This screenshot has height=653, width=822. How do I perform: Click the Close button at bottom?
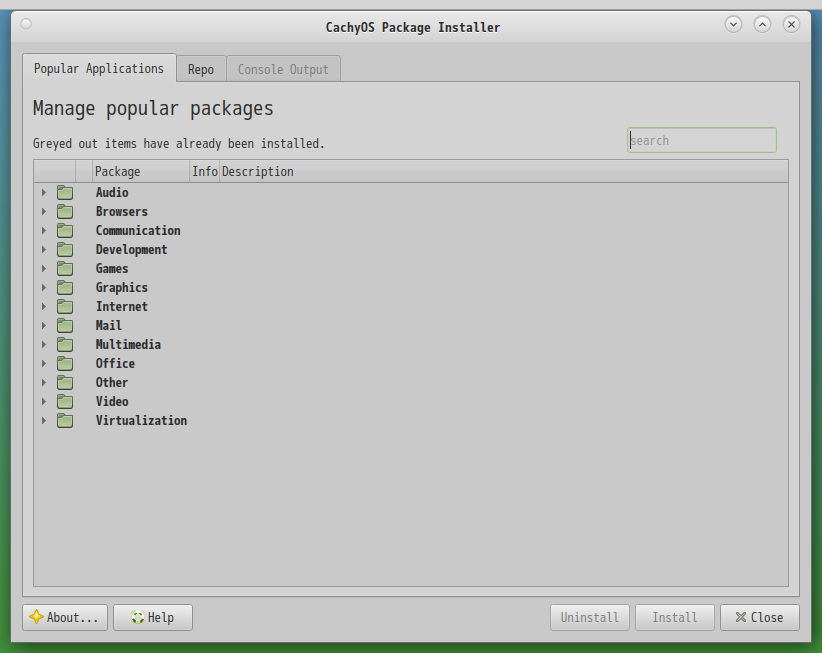[760, 617]
